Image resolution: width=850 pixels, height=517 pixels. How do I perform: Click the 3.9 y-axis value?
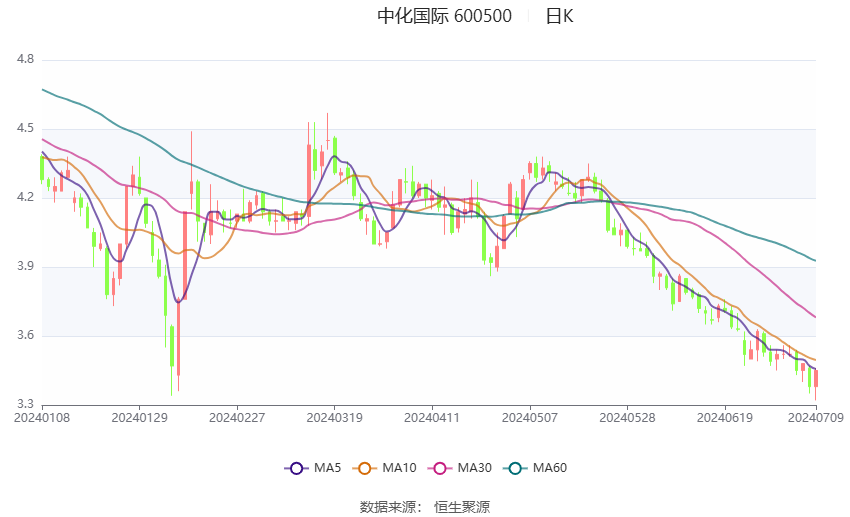(x=25, y=266)
